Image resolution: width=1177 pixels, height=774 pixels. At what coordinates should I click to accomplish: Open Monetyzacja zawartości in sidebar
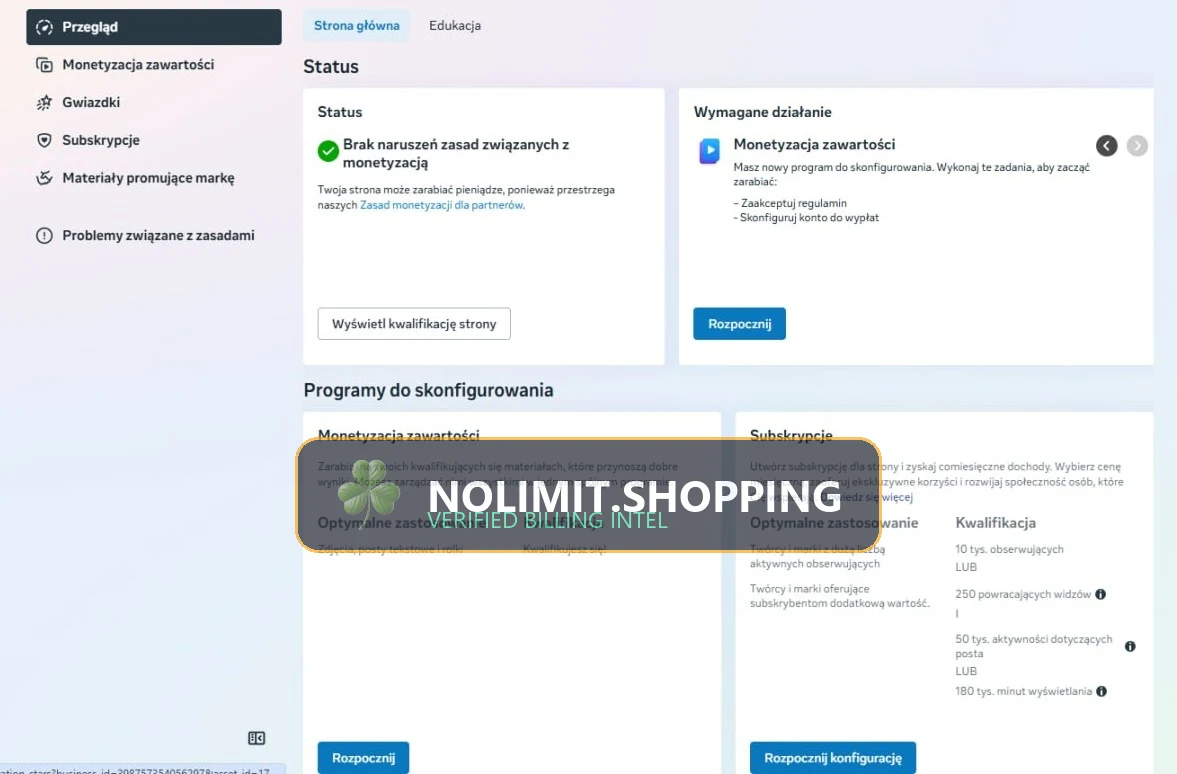click(x=138, y=65)
